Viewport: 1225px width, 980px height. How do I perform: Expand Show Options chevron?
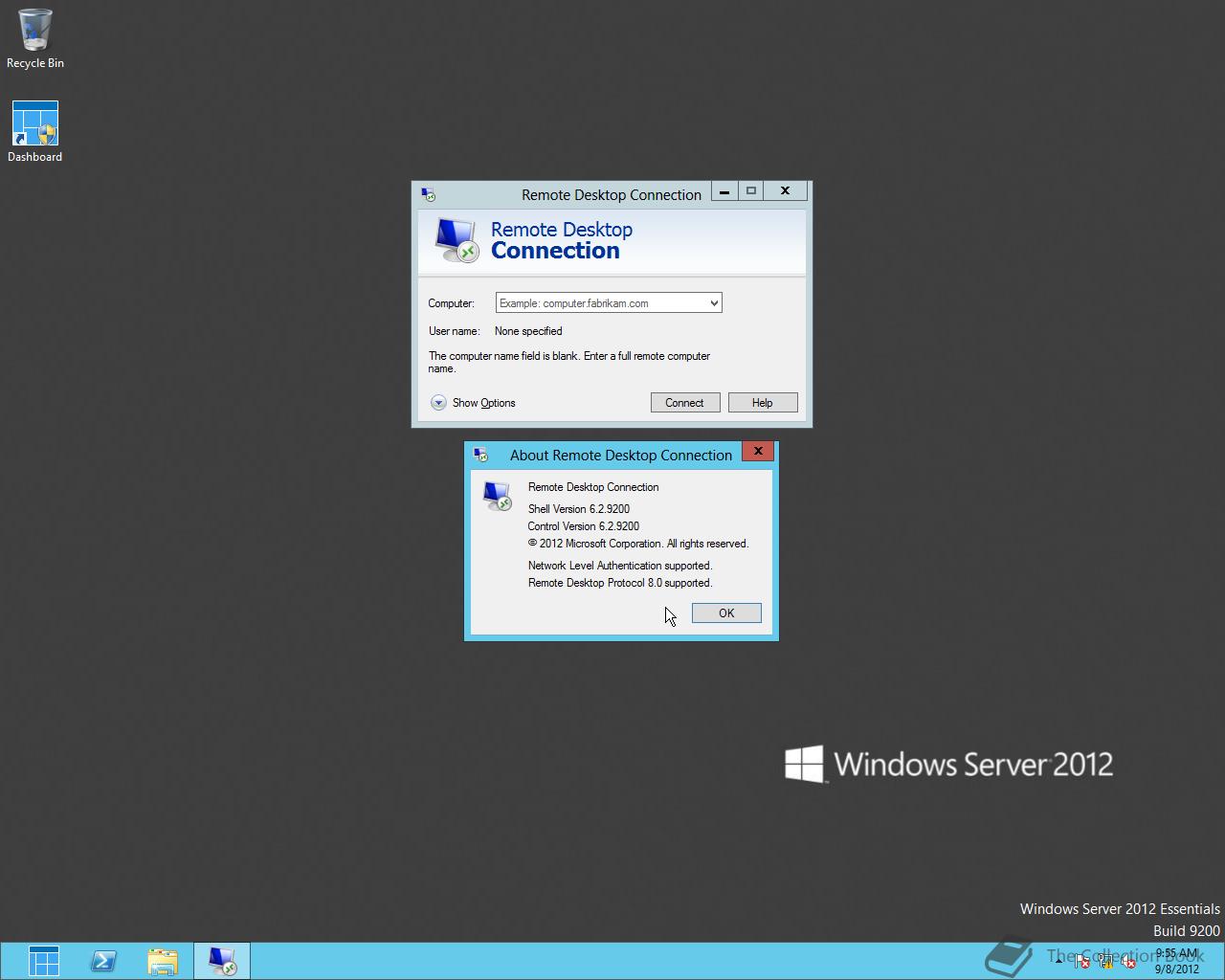click(x=438, y=403)
